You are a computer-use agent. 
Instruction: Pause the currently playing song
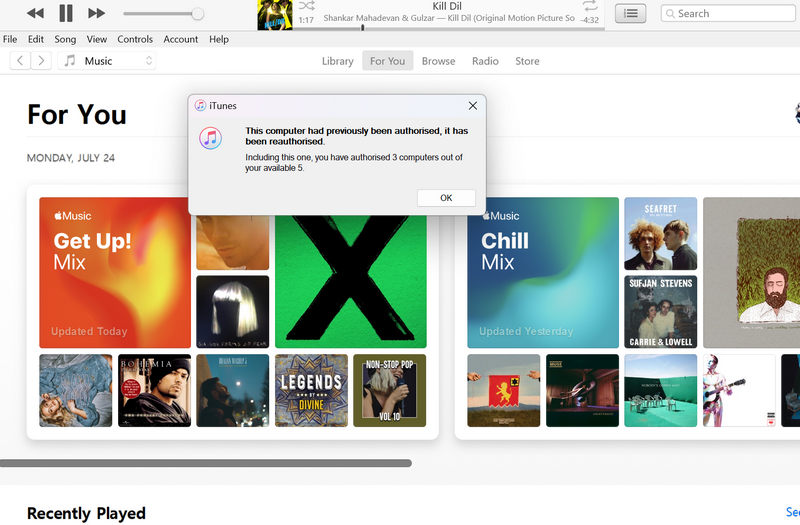point(66,13)
